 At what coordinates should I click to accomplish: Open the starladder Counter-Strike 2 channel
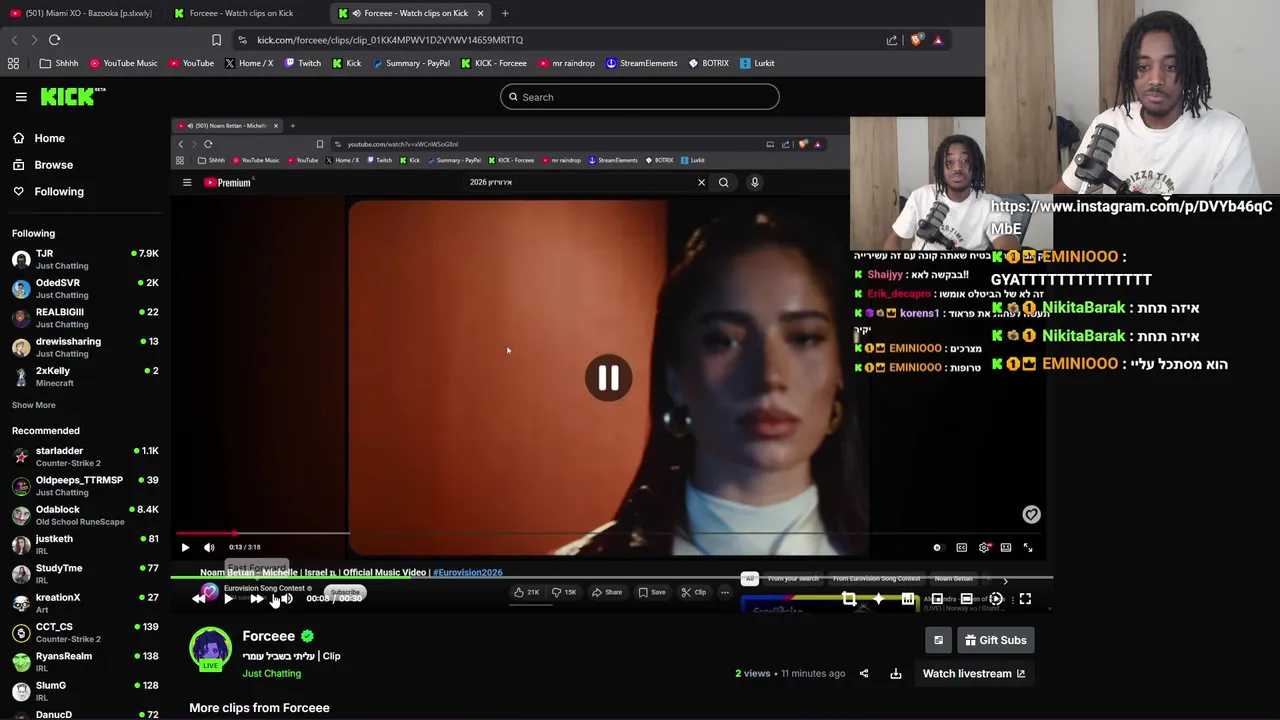85,456
